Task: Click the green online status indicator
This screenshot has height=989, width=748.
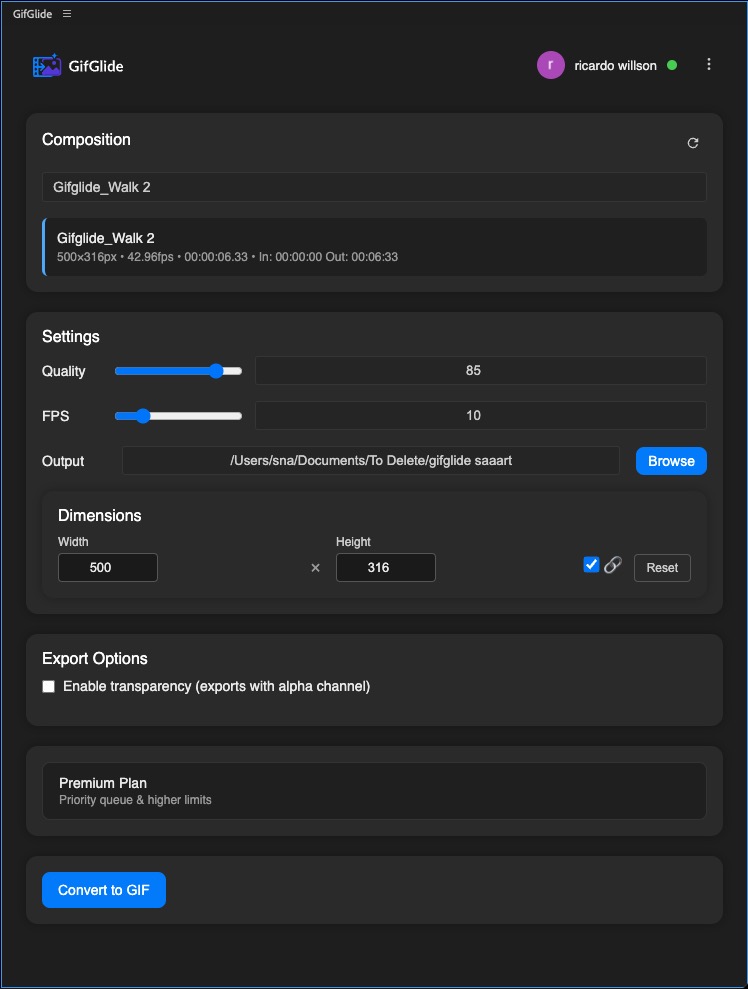Action: [x=673, y=64]
